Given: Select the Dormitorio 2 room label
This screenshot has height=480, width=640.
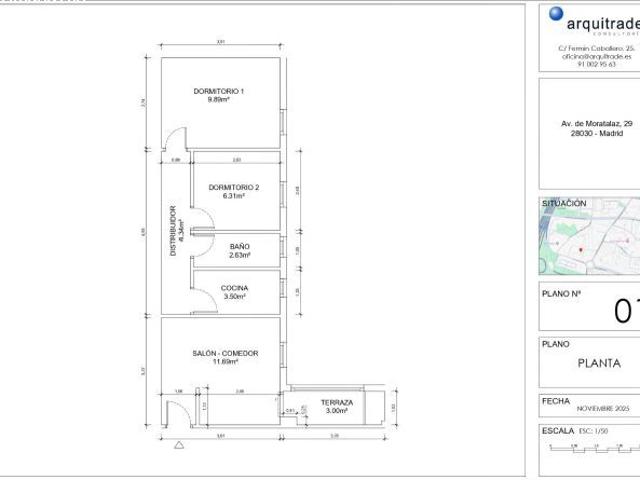Looking at the screenshot, I should pos(234,192).
